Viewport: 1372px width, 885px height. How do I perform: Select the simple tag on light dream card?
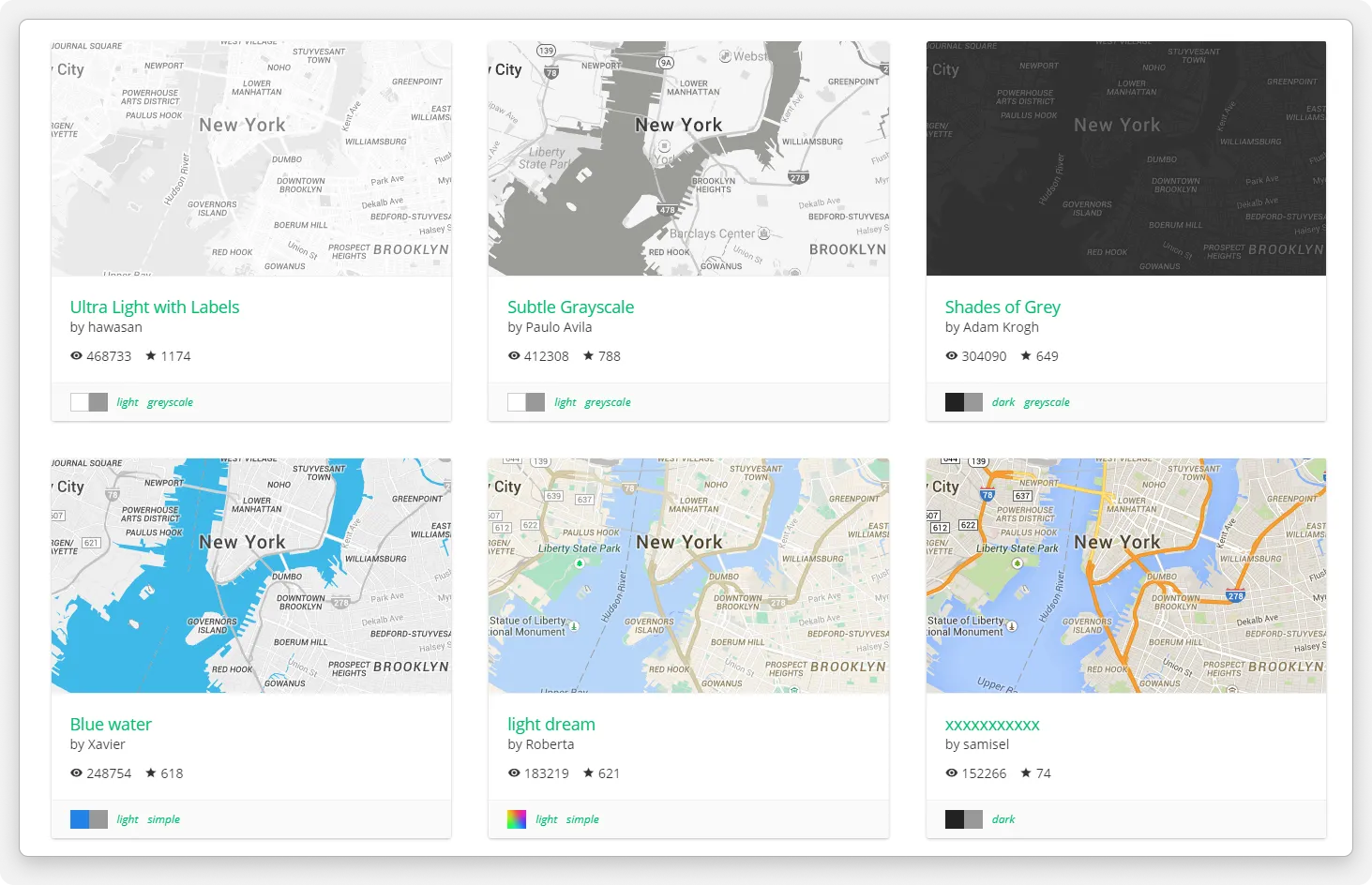pos(582,819)
